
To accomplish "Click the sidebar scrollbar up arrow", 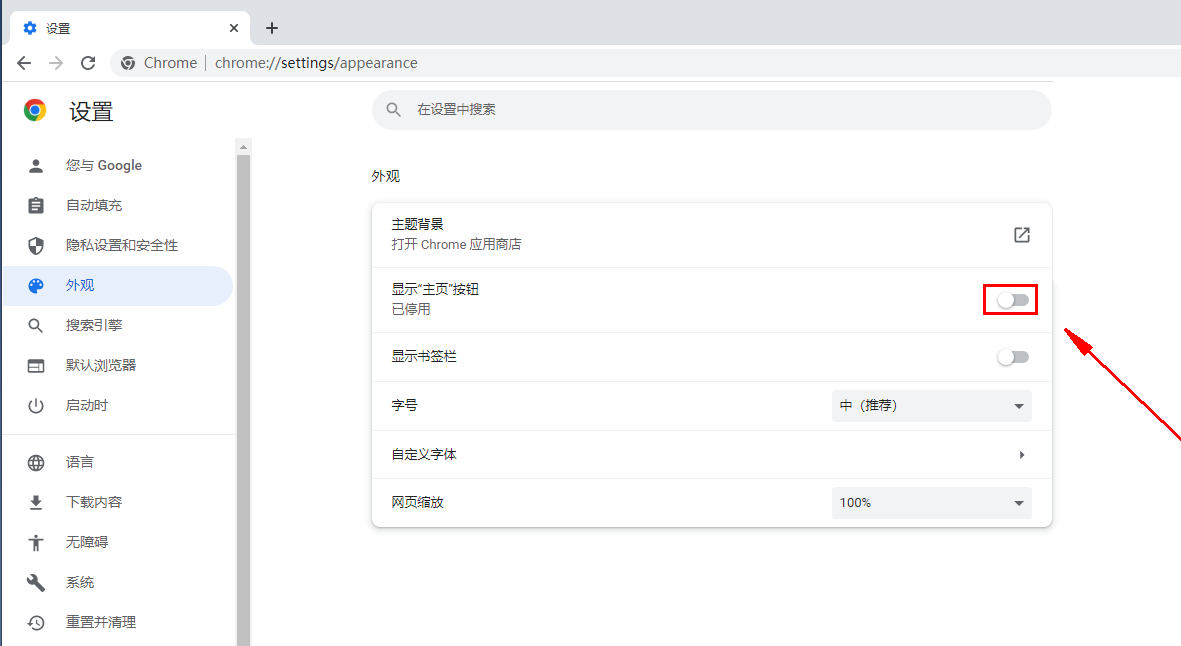I will coord(243,147).
